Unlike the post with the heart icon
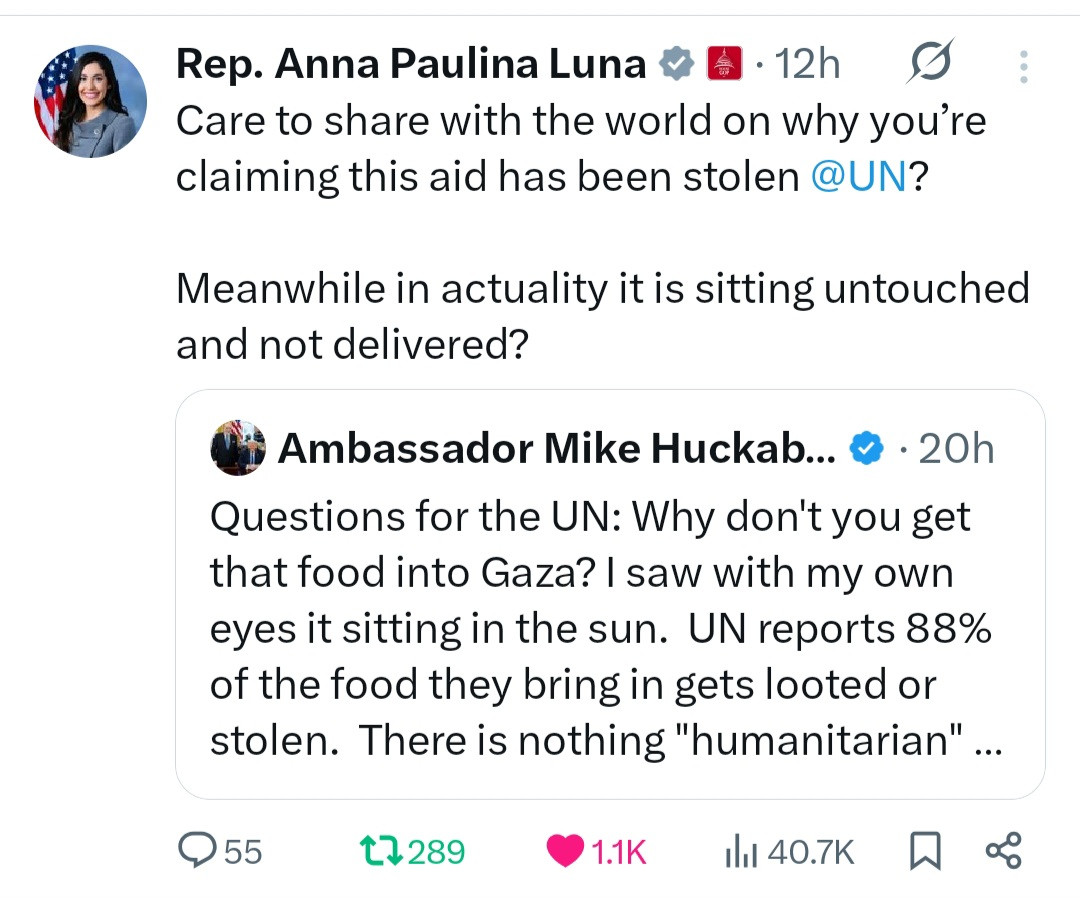Viewport: 1080px width, 898px height. pos(568,850)
